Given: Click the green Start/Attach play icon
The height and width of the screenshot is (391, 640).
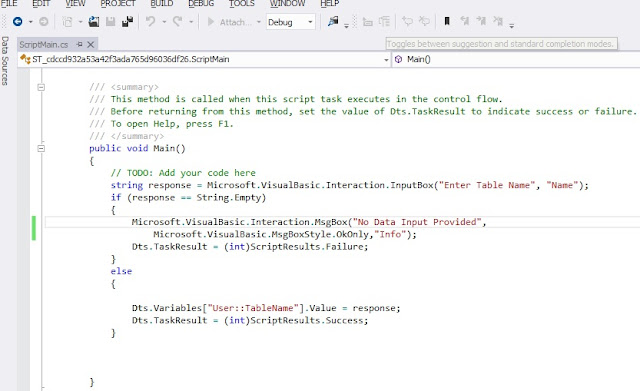Looking at the screenshot, I should coord(211,22).
